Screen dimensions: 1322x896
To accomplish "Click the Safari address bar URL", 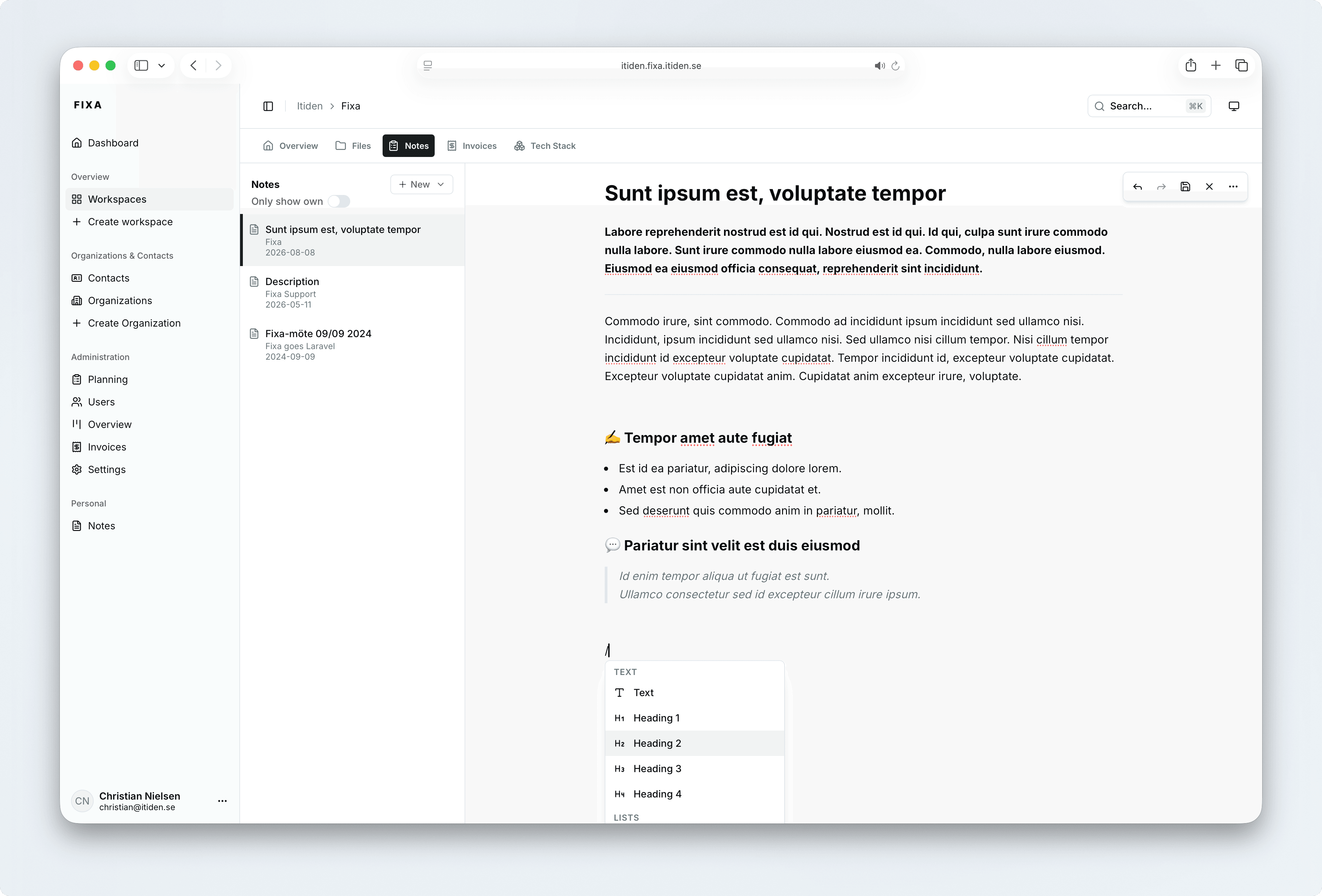I will (x=661, y=66).
